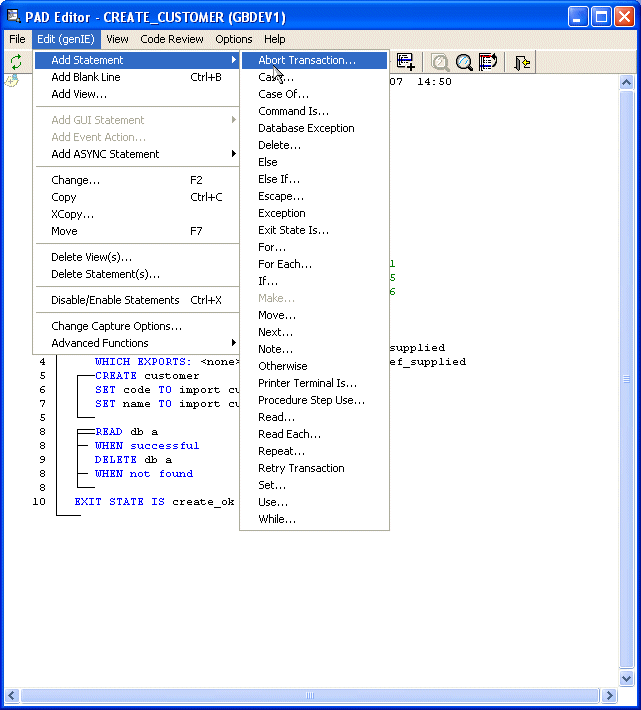
Task: Click the list refresh toolbar icon
Action: coord(488,62)
